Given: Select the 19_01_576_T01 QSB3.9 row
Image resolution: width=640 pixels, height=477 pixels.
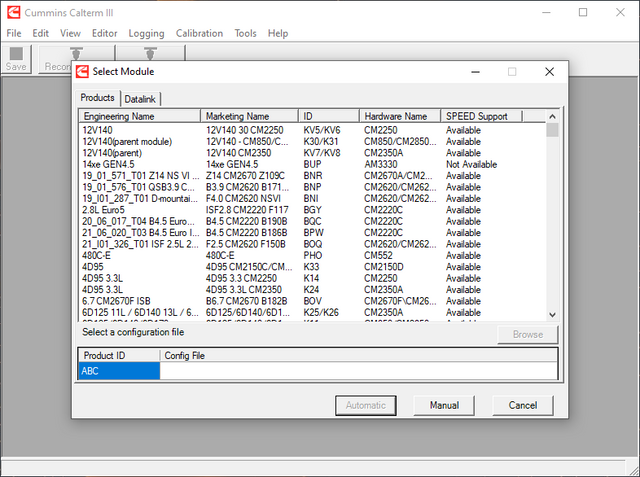Looking at the screenshot, I should coord(312,187).
